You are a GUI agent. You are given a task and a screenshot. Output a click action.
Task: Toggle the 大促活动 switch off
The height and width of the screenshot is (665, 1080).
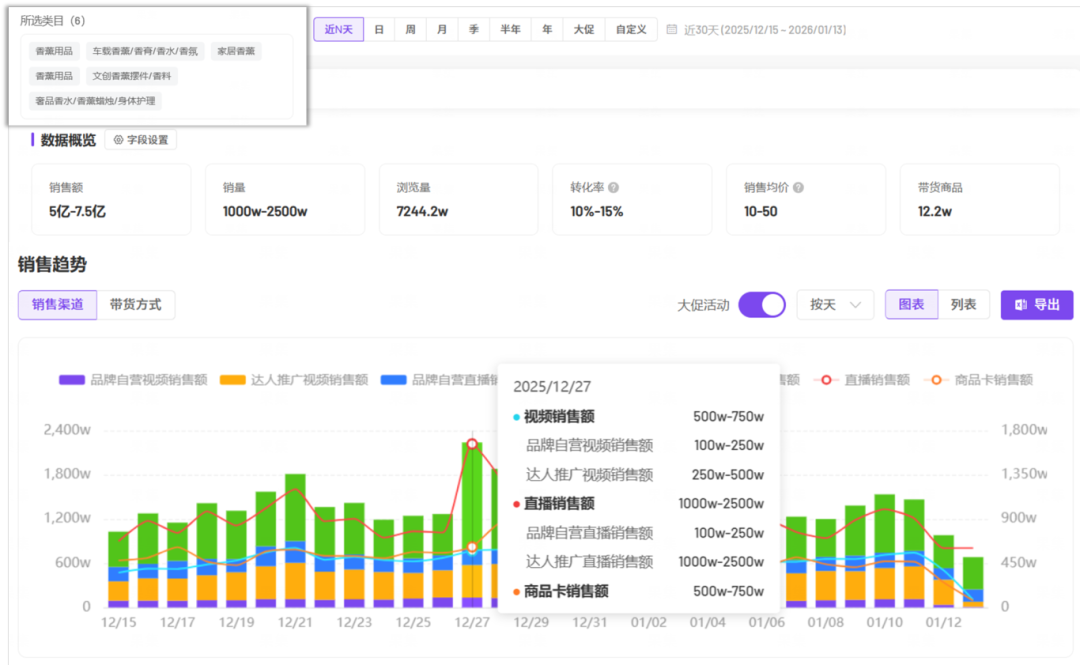[x=762, y=305]
